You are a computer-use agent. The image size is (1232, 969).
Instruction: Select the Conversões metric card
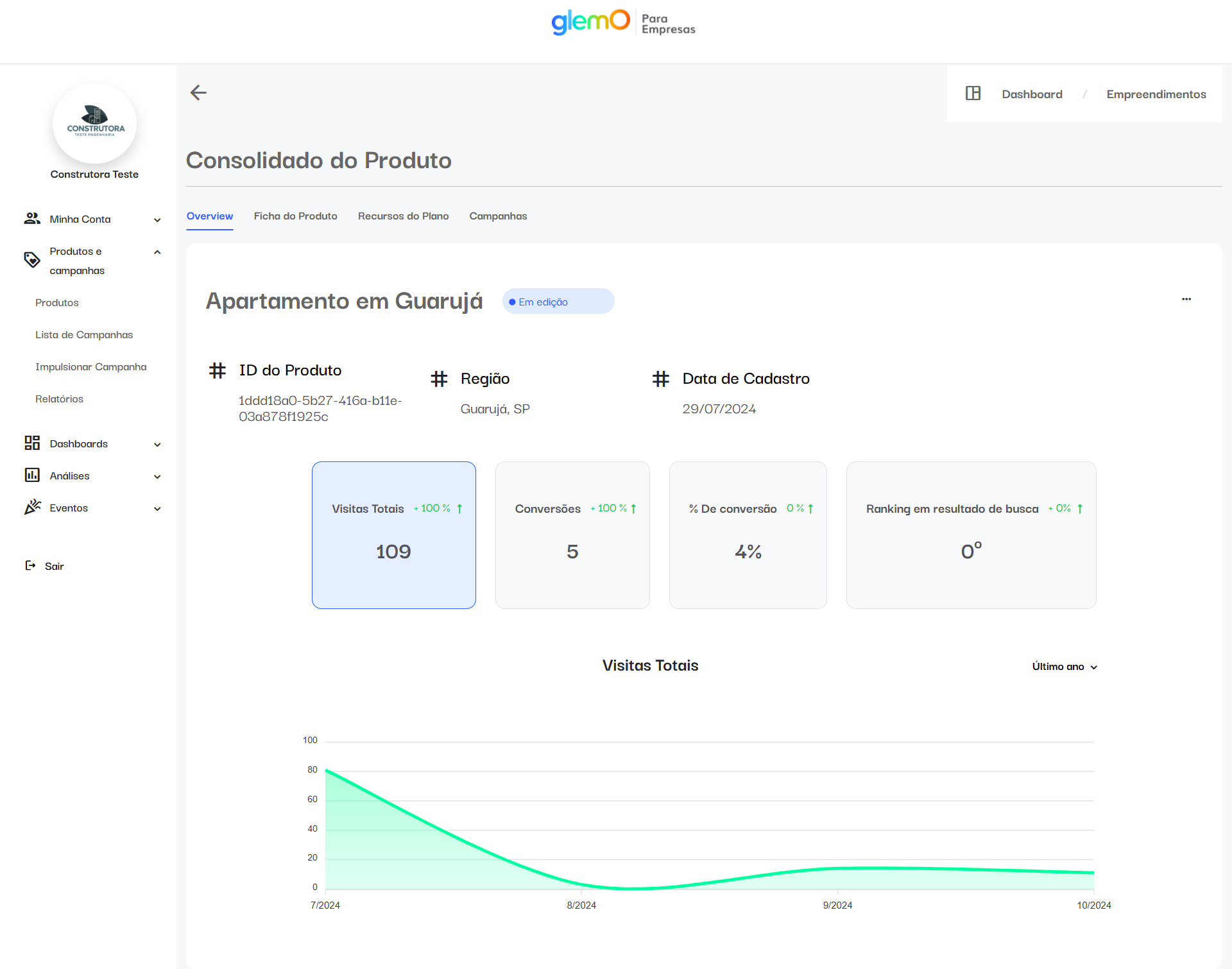coord(572,535)
